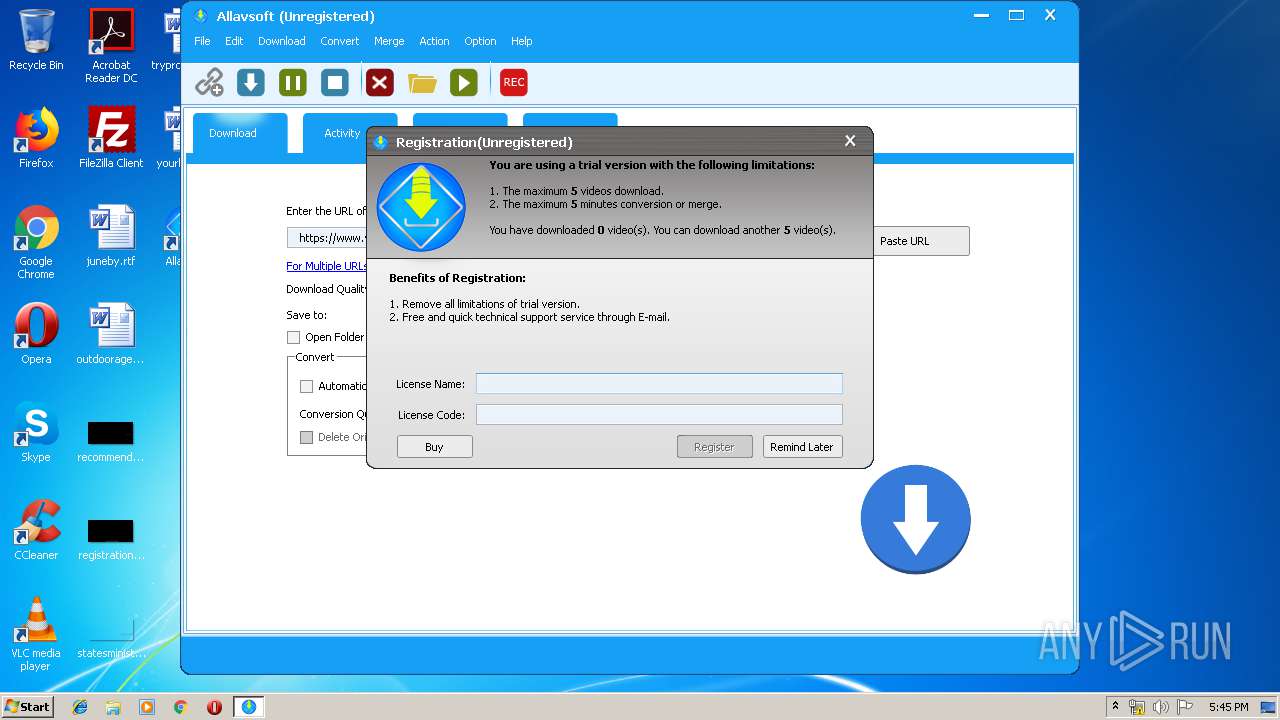Select the registration file on desktop
The width and height of the screenshot is (1280, 720).
click(x=111, y=539)
